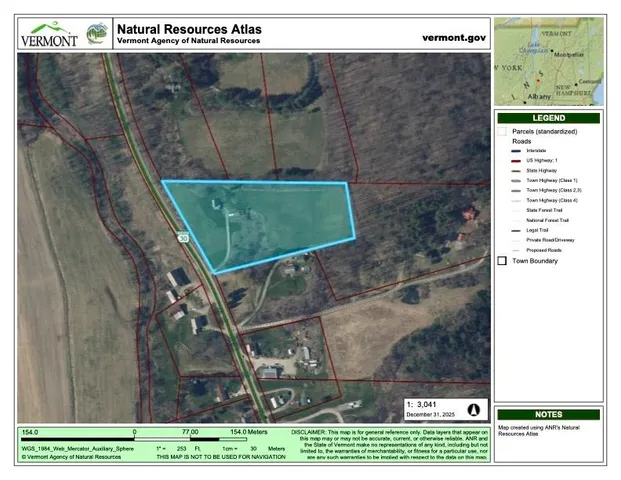
Task: Open the vermont.gov link in the header
Action: click(x=454, y=38)
